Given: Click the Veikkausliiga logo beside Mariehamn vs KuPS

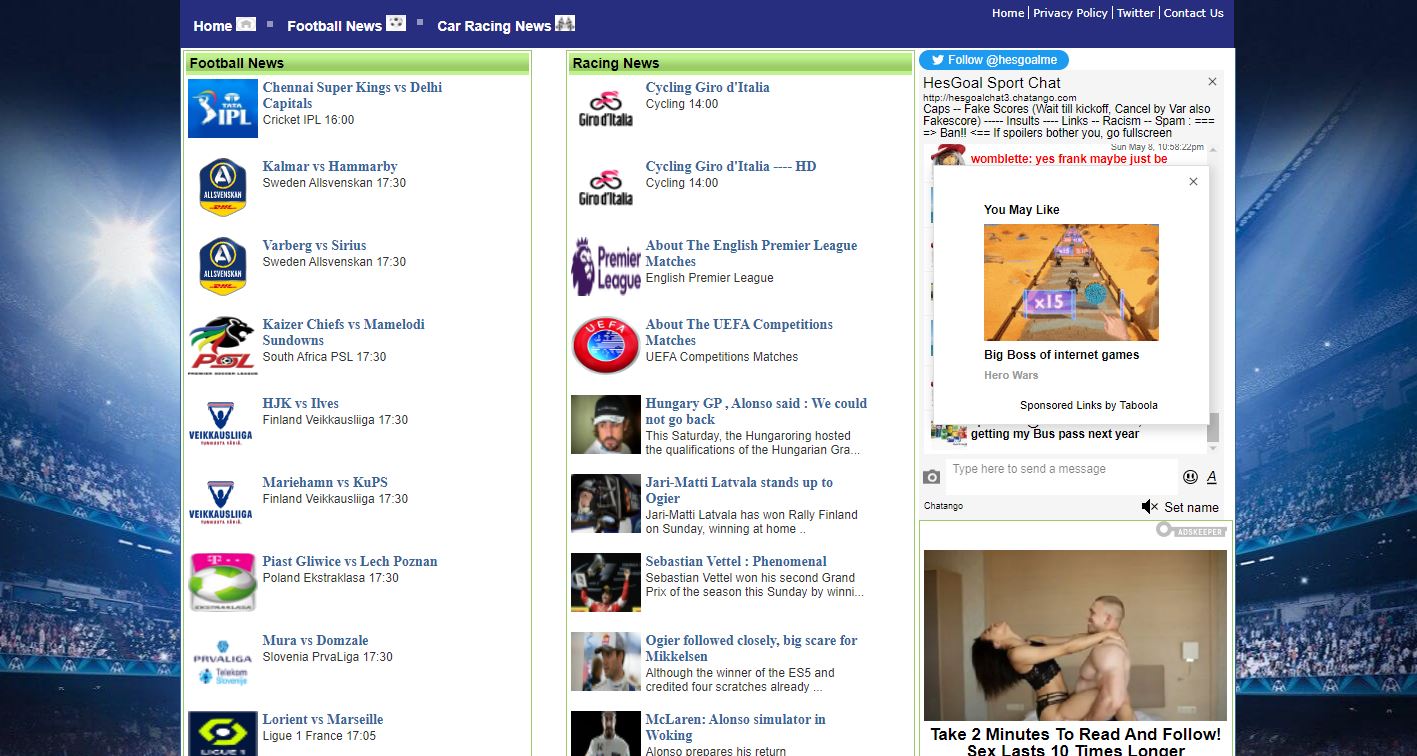Looking at the screenshot, I should pos(221,503).
